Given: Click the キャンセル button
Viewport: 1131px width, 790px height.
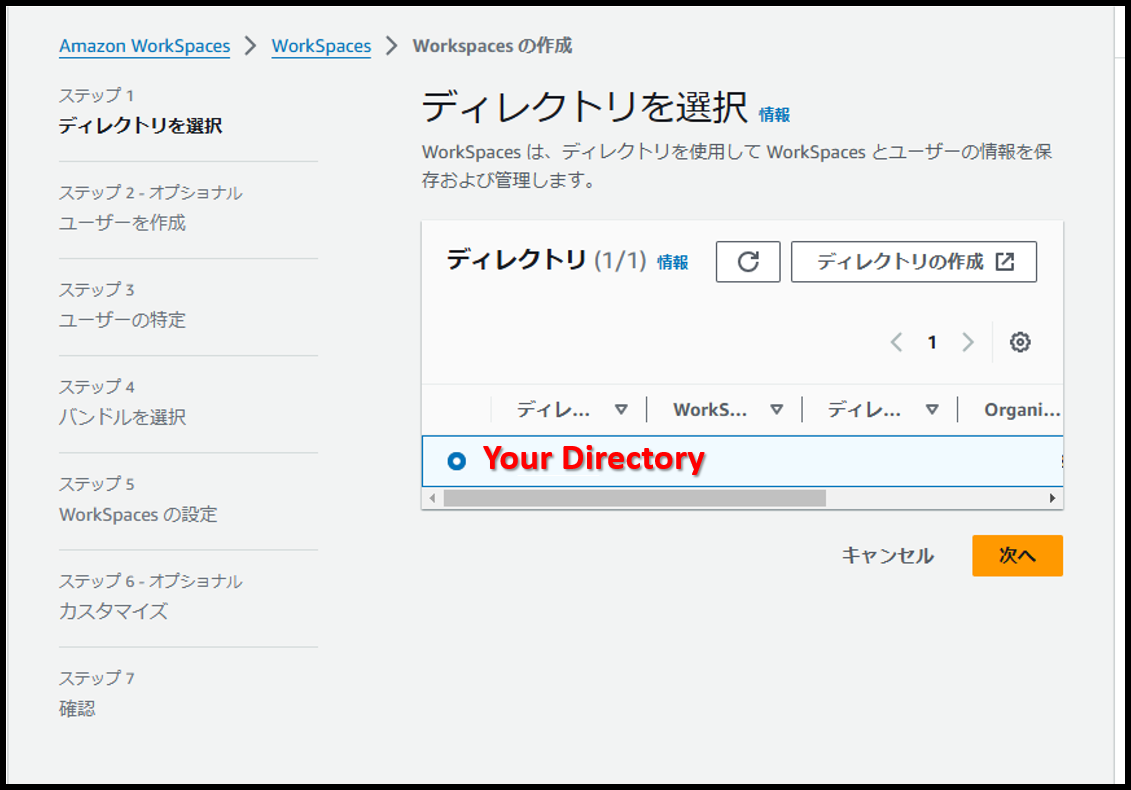Looking at the screenshot, I should tap(888, 556).
